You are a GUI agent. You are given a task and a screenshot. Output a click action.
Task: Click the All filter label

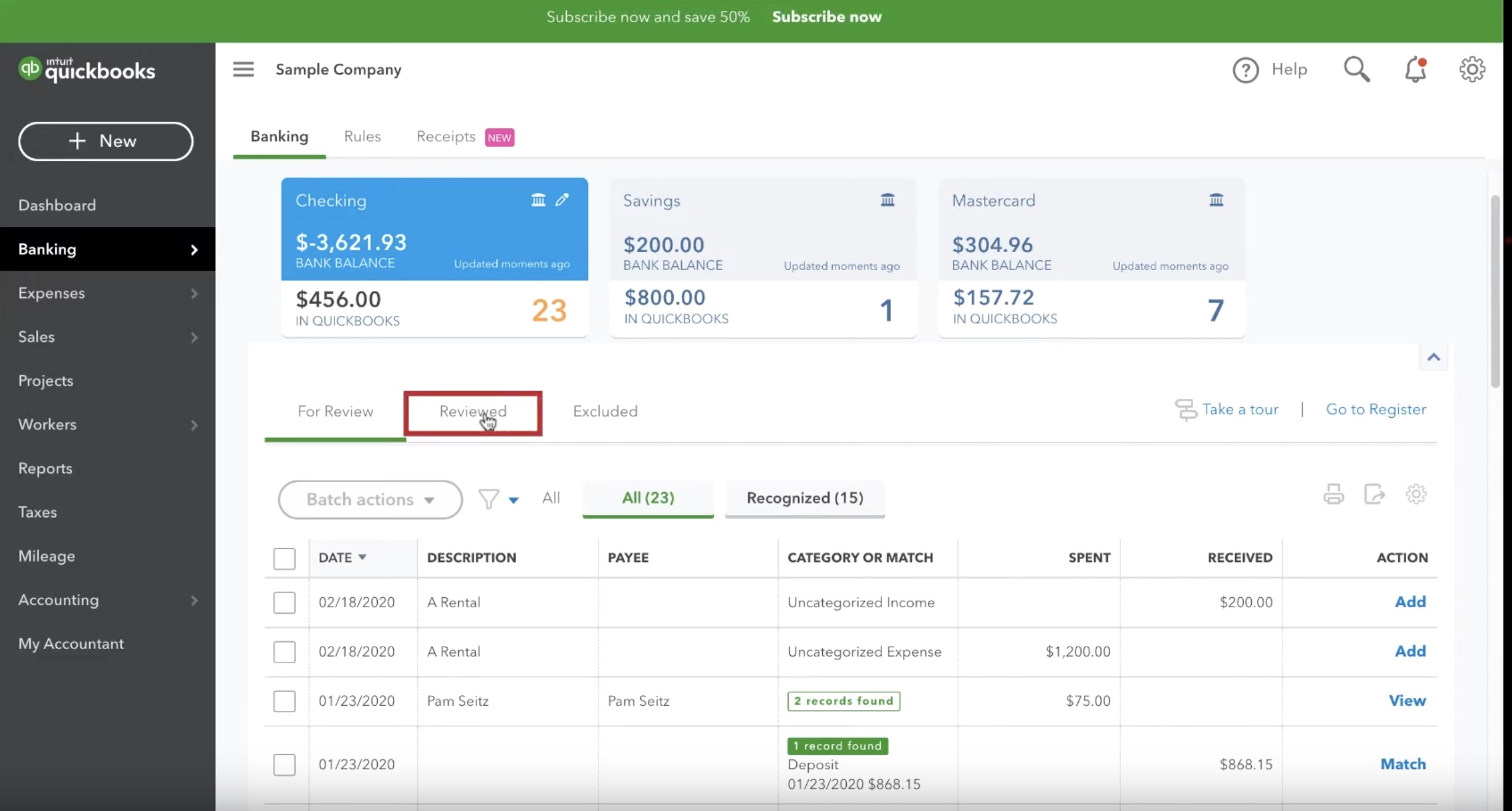pos(551,498)
